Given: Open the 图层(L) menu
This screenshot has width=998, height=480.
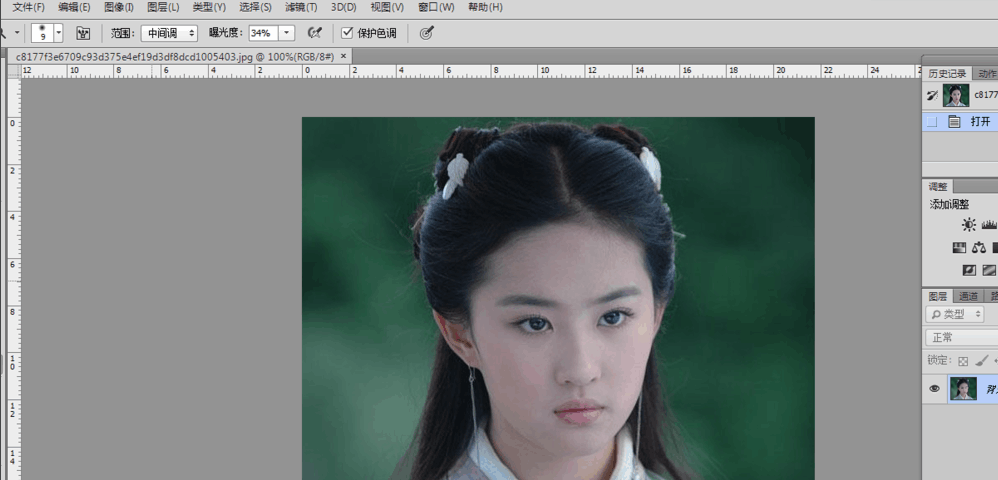Looking at the screenshot, I should [163, 7].
